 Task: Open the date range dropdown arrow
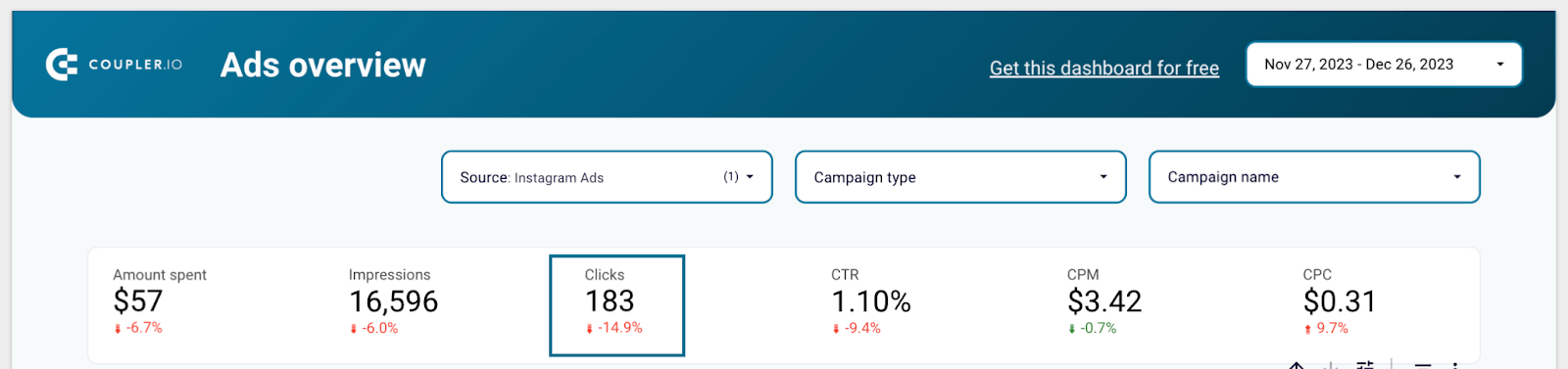tap(1499, 65)
